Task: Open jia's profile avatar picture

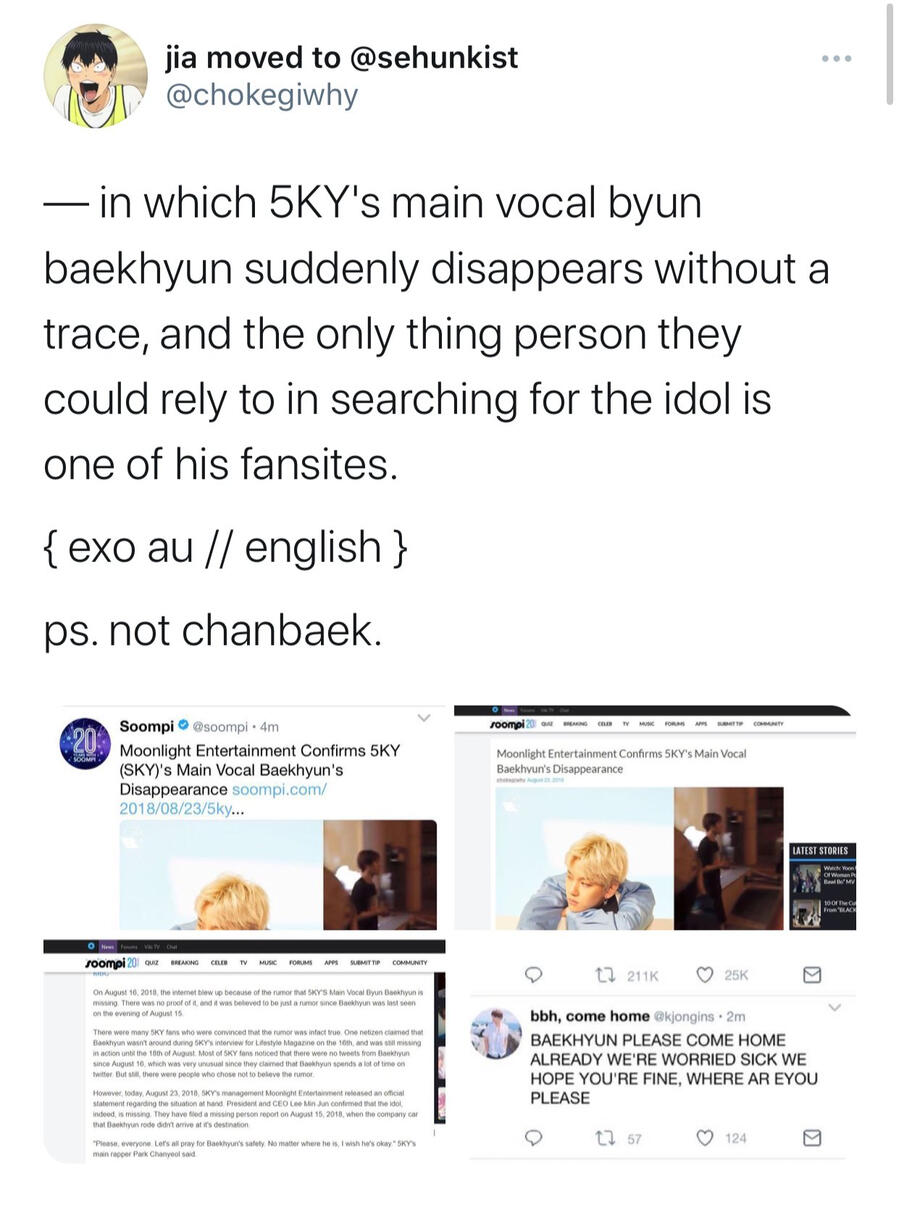Action: [x=96, y=76]
